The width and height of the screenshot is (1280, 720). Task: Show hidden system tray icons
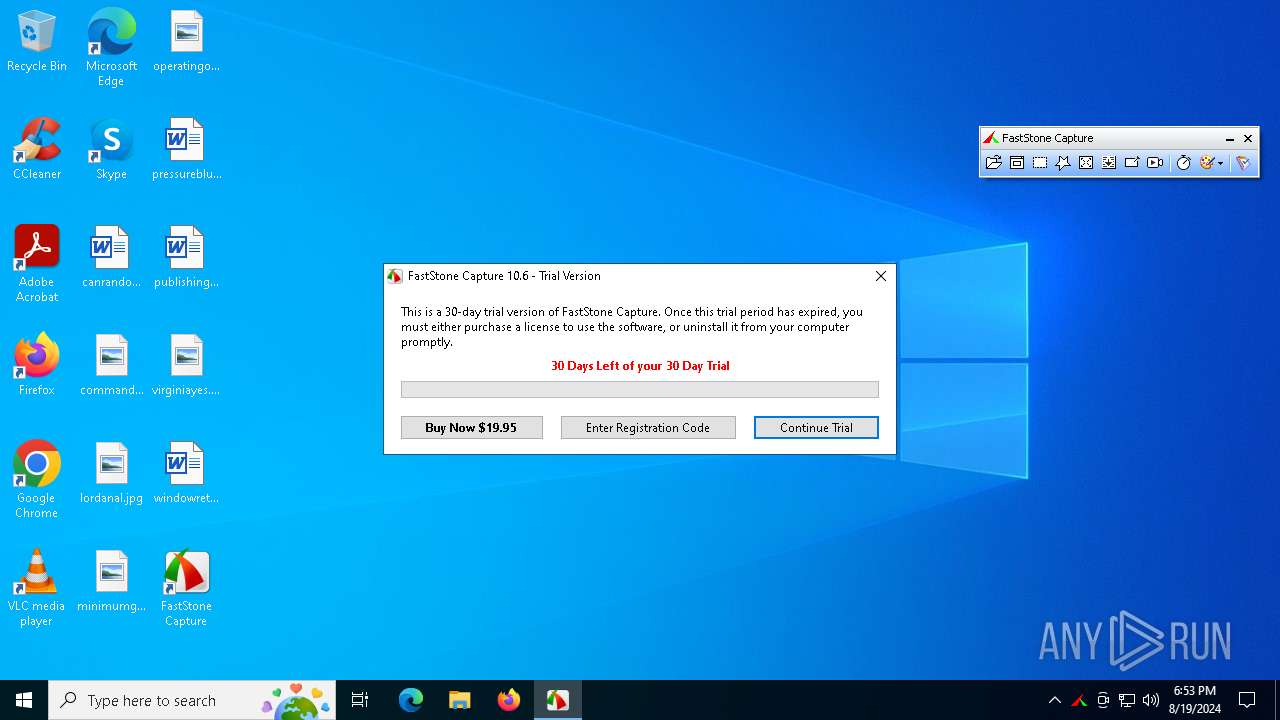[x=1055, y=700]
